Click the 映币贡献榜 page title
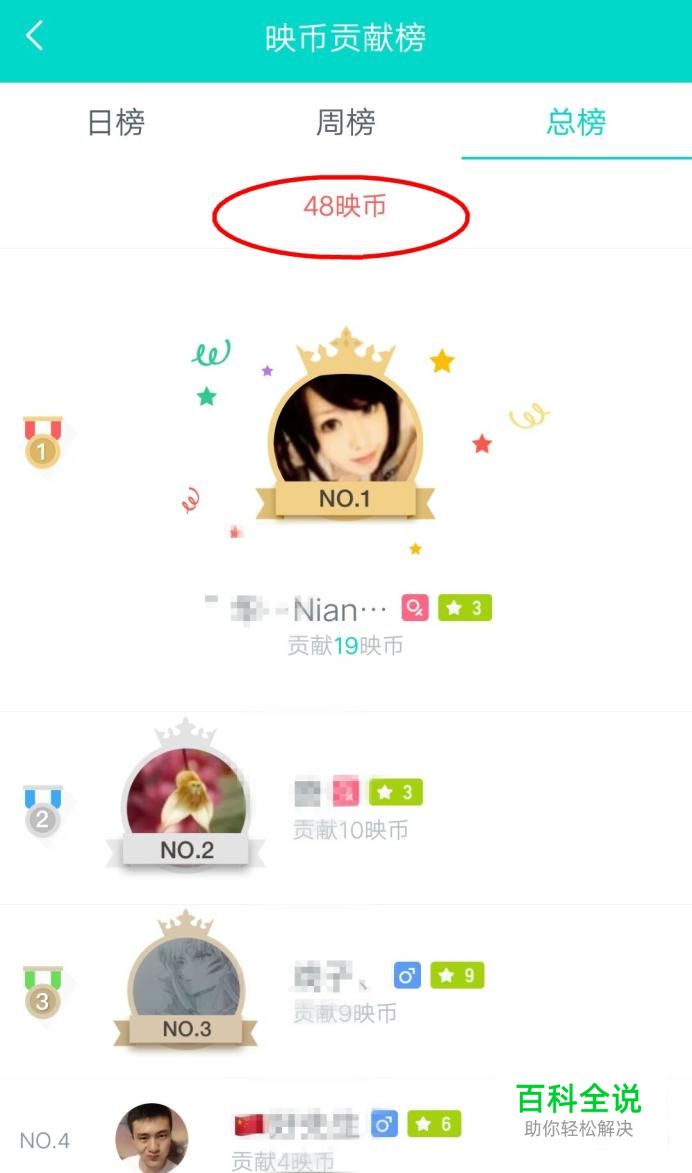Screen dimensions: 692x1173 (x=346, y=38)
